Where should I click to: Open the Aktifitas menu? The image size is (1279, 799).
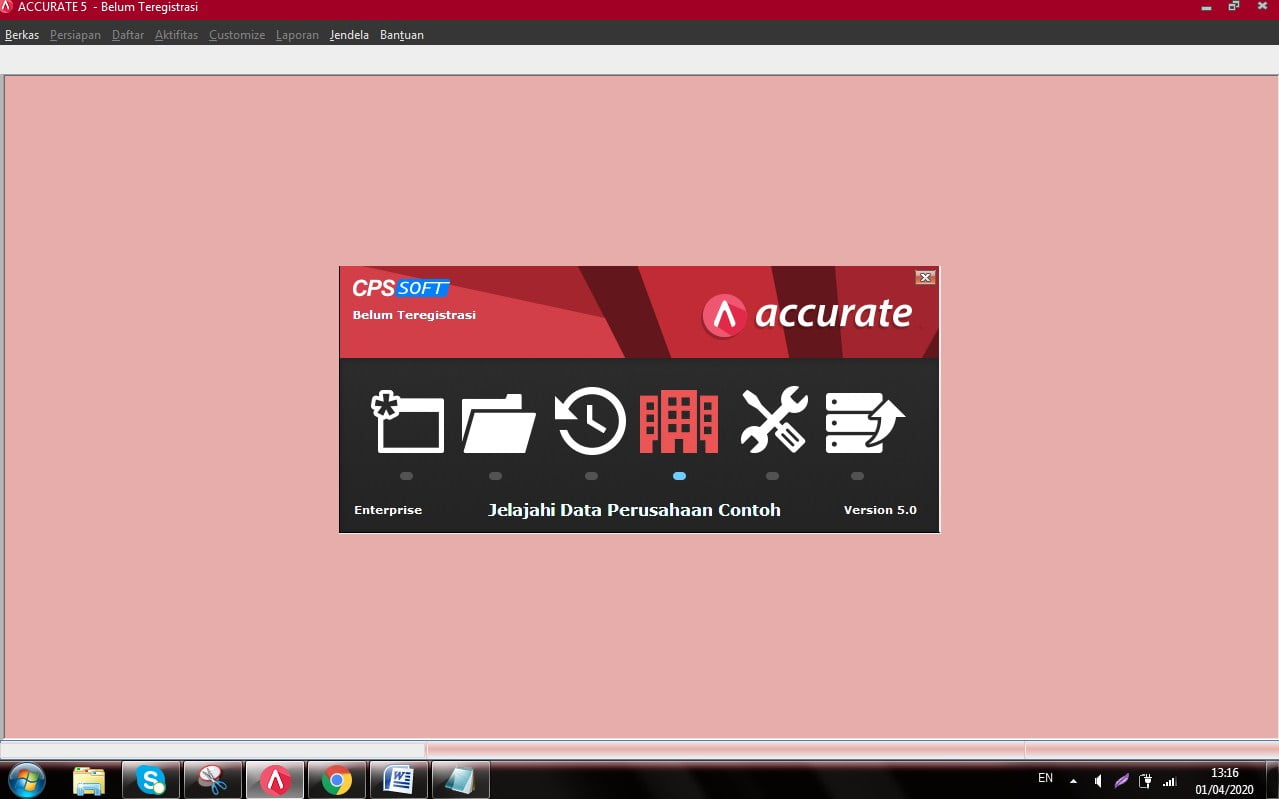[x=176, y=35]
